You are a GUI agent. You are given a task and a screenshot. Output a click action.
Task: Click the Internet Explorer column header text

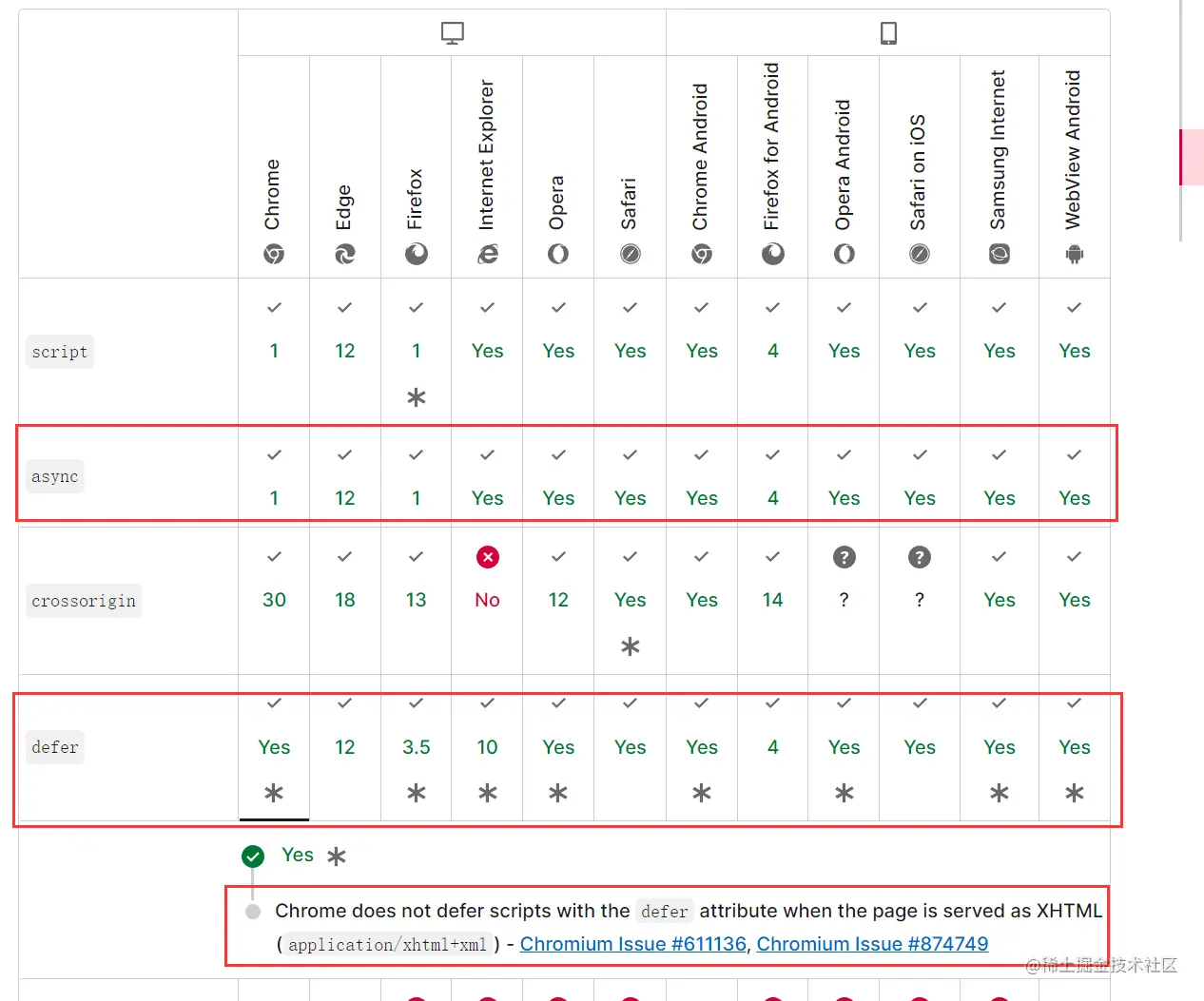(x=487, y=154)
